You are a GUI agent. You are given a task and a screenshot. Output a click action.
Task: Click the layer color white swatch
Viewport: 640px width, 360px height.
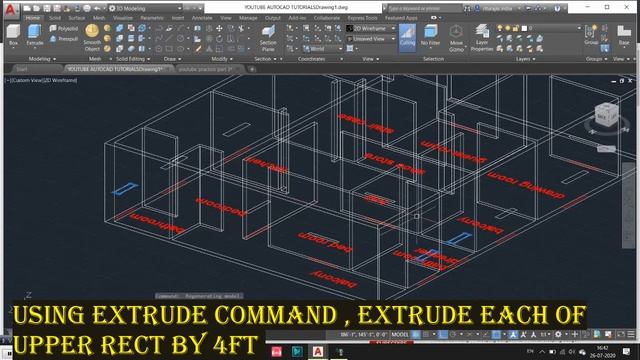pyautogui.click(x=524, y=28)
